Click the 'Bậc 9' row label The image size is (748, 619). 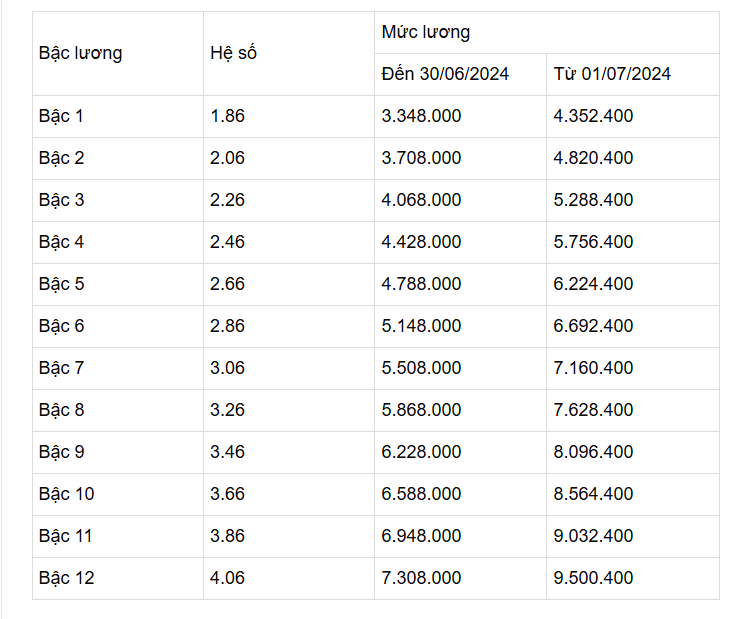click(61, 452)
